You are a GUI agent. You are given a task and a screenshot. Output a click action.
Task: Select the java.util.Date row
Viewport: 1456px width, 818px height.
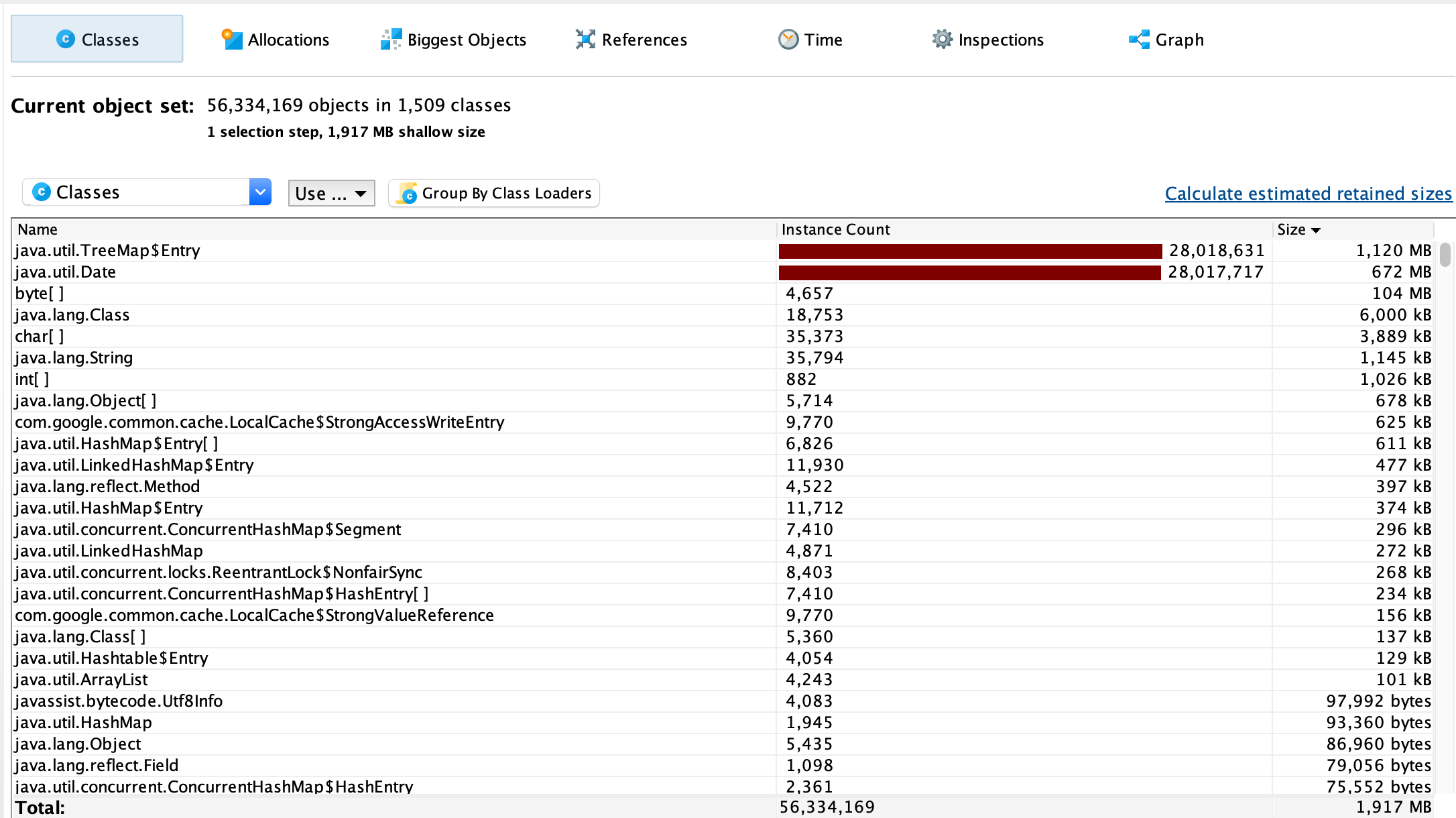click(x=66, y=272)
